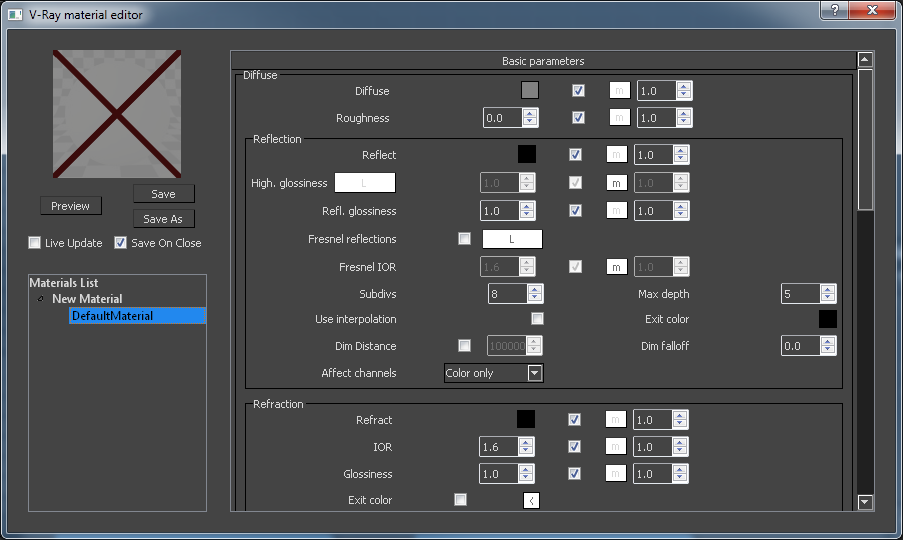The image size is (903, 540).
Task: Click refraction IOR value spinner arrows
Action: tap(526, 446)
